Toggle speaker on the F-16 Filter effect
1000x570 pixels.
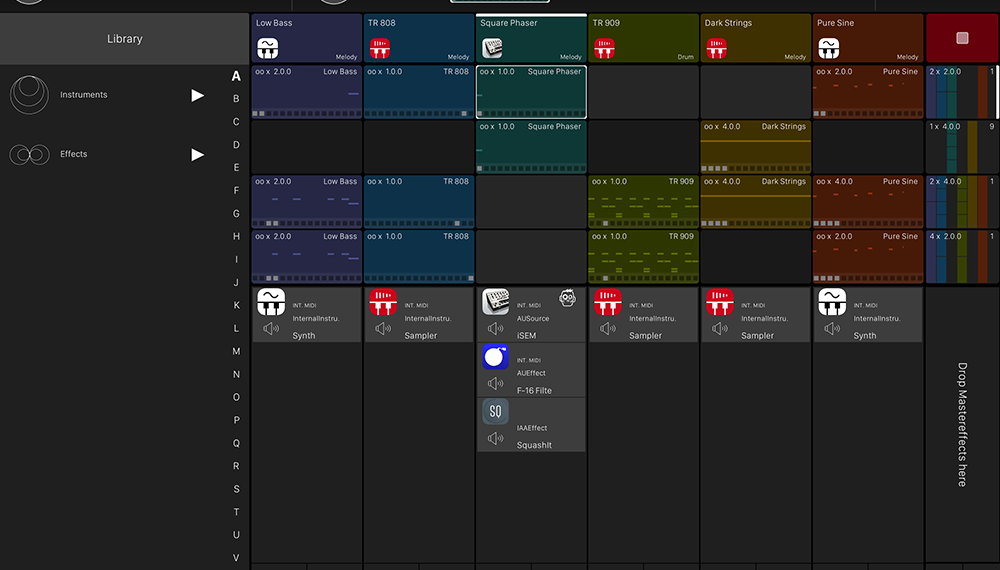pyautogui.click(x=495, y=383)
